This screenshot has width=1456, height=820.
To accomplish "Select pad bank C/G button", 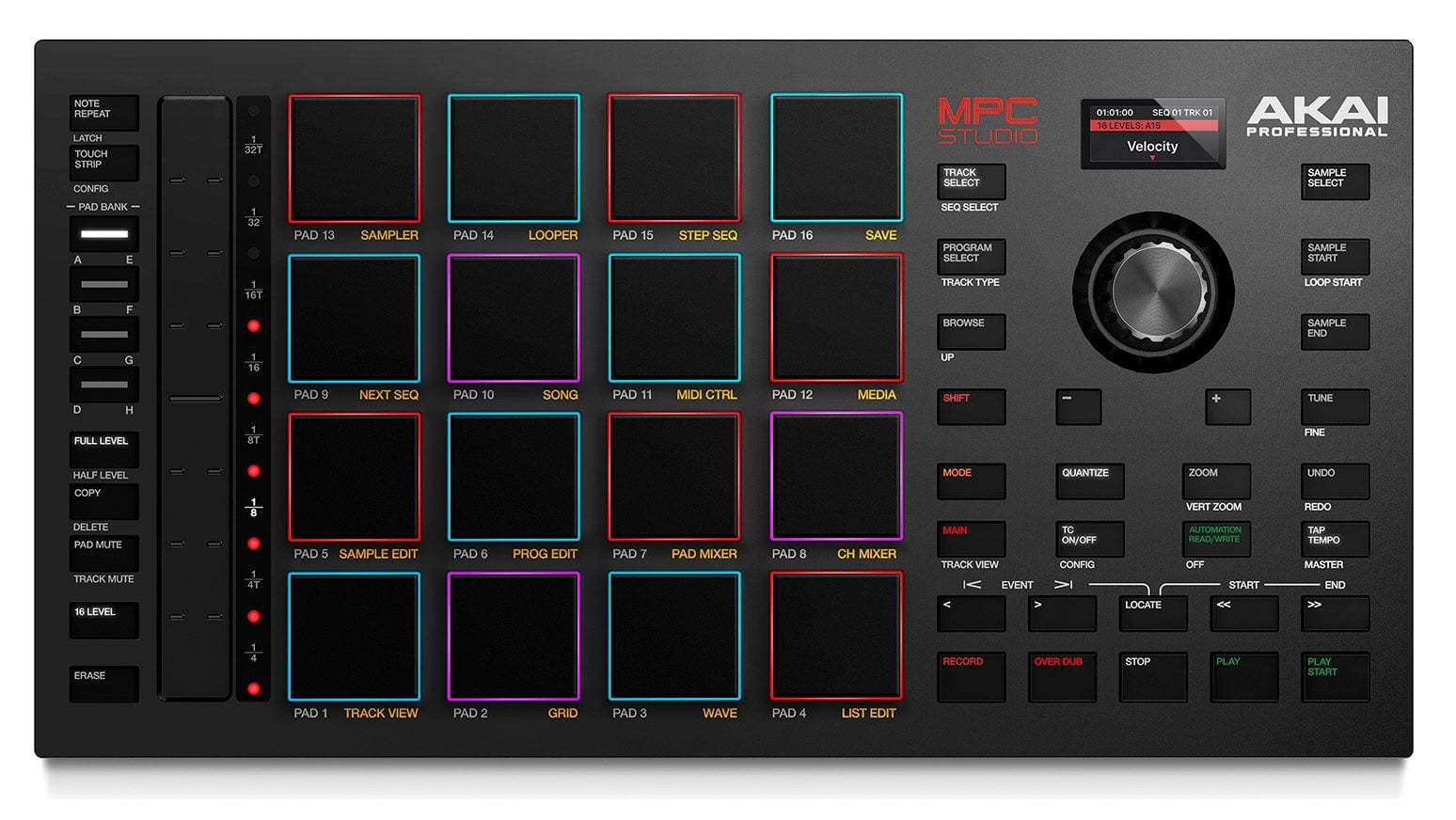I will coord(103,334).
